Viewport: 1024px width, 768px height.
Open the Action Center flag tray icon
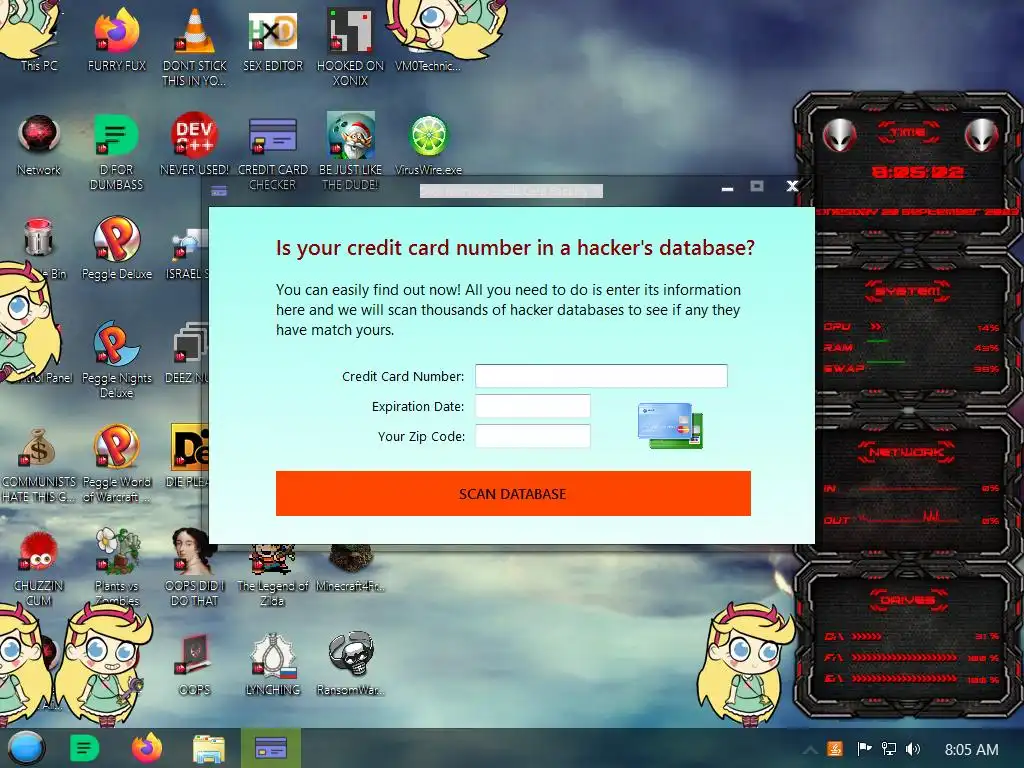865,748
